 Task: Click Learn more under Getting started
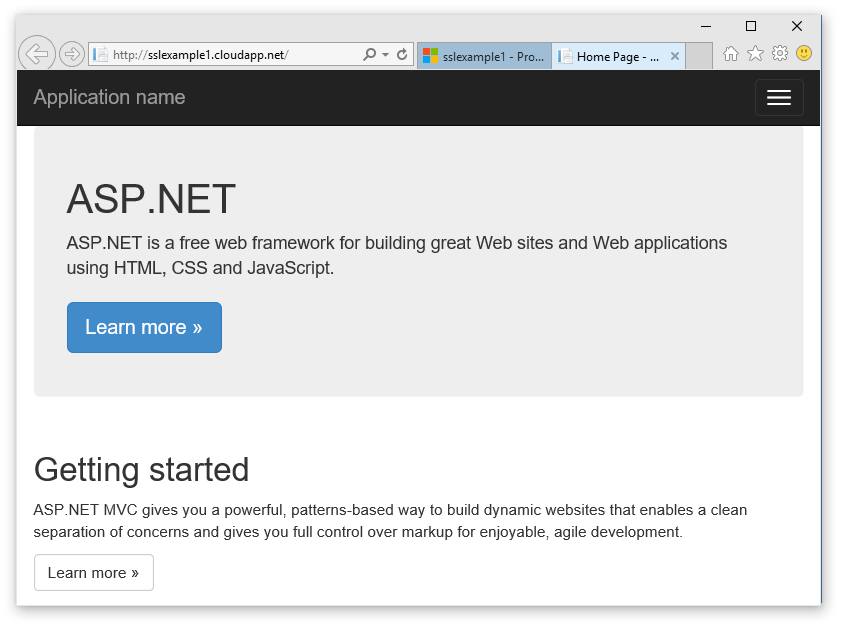click(94, 573)
